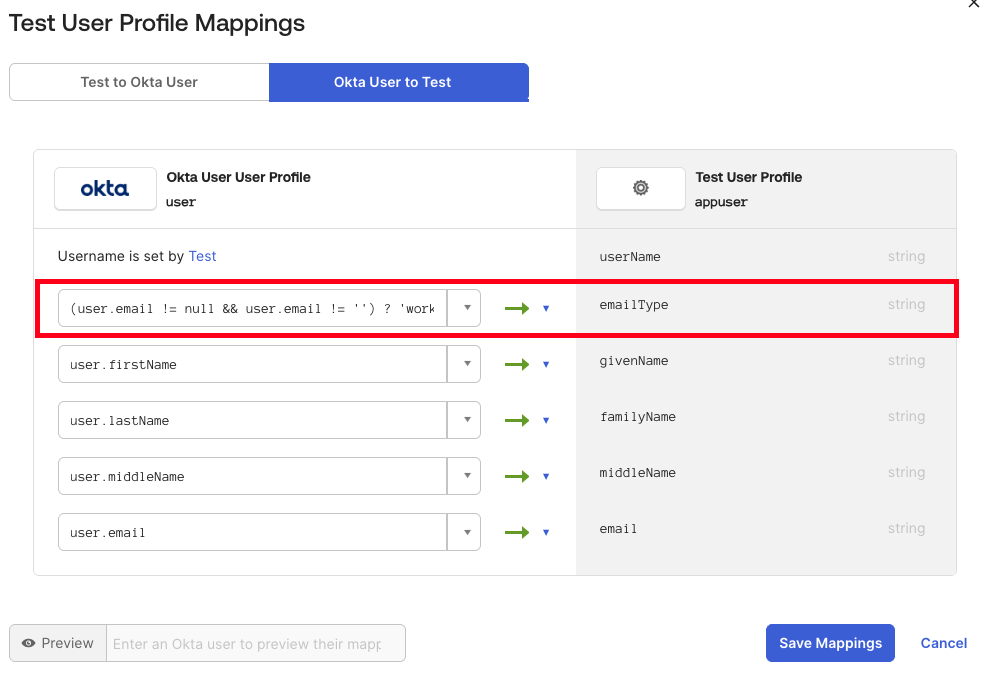Open the Test link next to Username is set by
The width and height of the screenshot is (995, 682).
[x=202, y=256]
